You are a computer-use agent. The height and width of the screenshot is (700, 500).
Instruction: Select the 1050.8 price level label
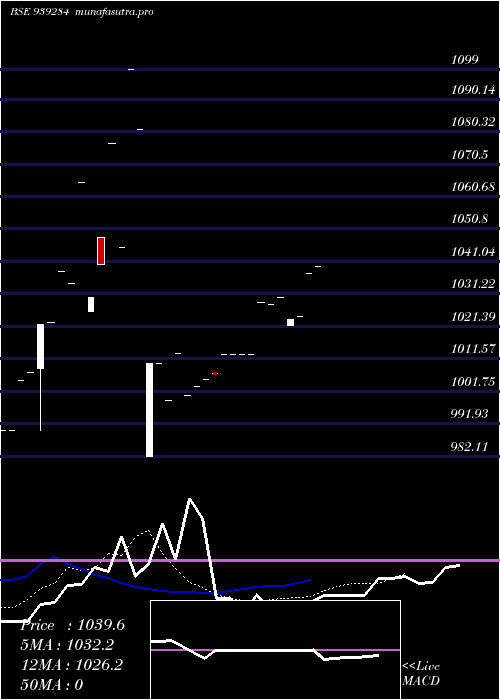click(469, 219)
